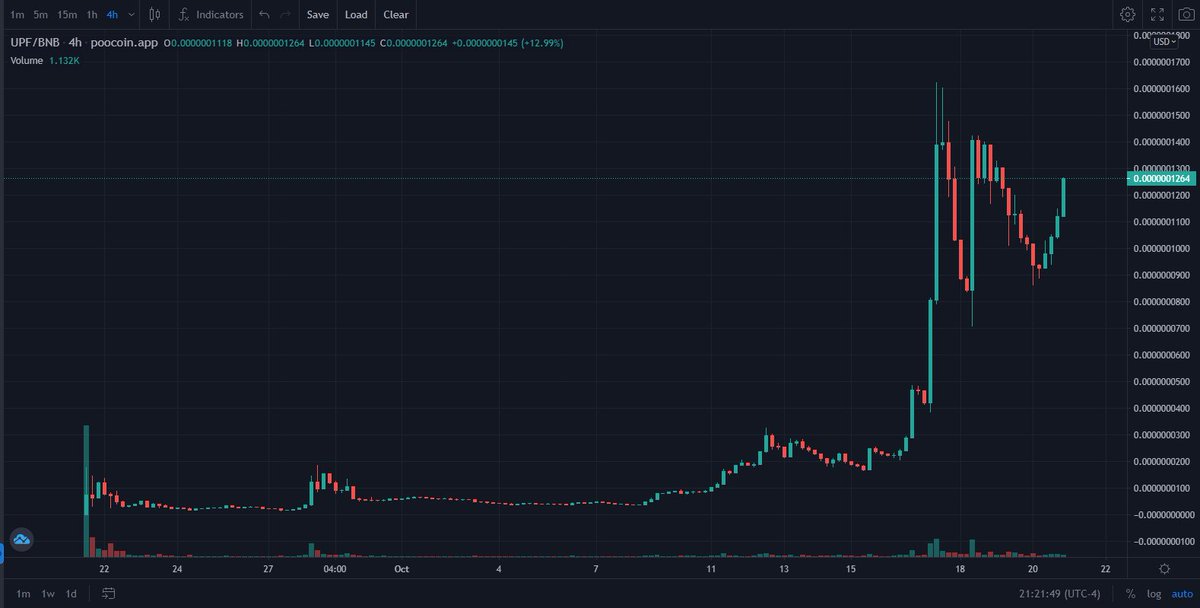Image resolution: width=1200 pixels, height=608 pixels.
Task: Switch to the 1h interval
Action: (x=92, y=15)
